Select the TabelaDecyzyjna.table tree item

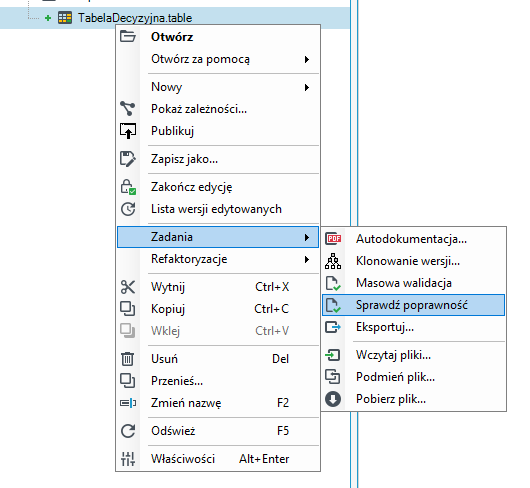pos(135,18)
